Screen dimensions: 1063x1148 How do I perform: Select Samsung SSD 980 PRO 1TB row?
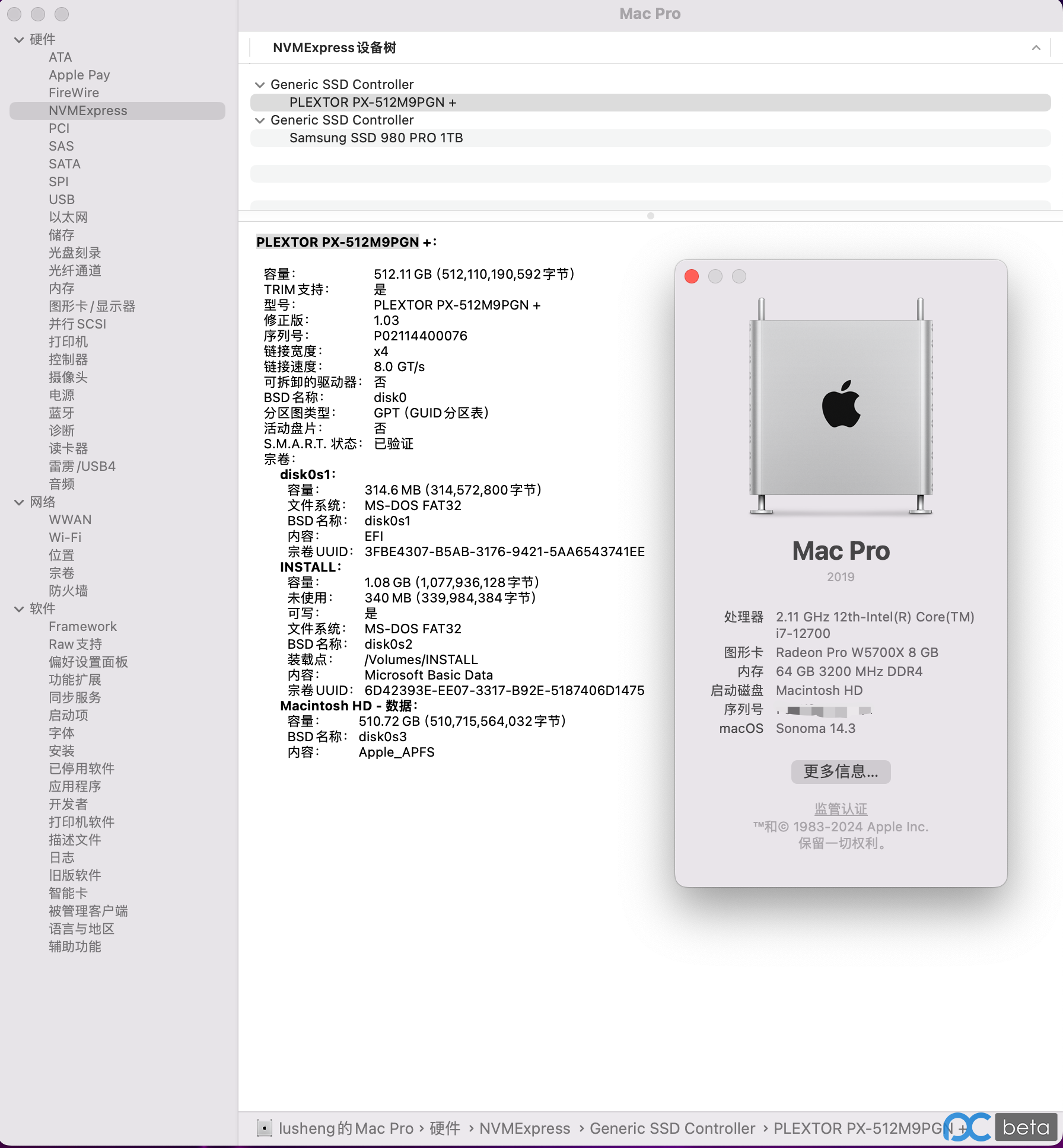(x=650, y=138)
